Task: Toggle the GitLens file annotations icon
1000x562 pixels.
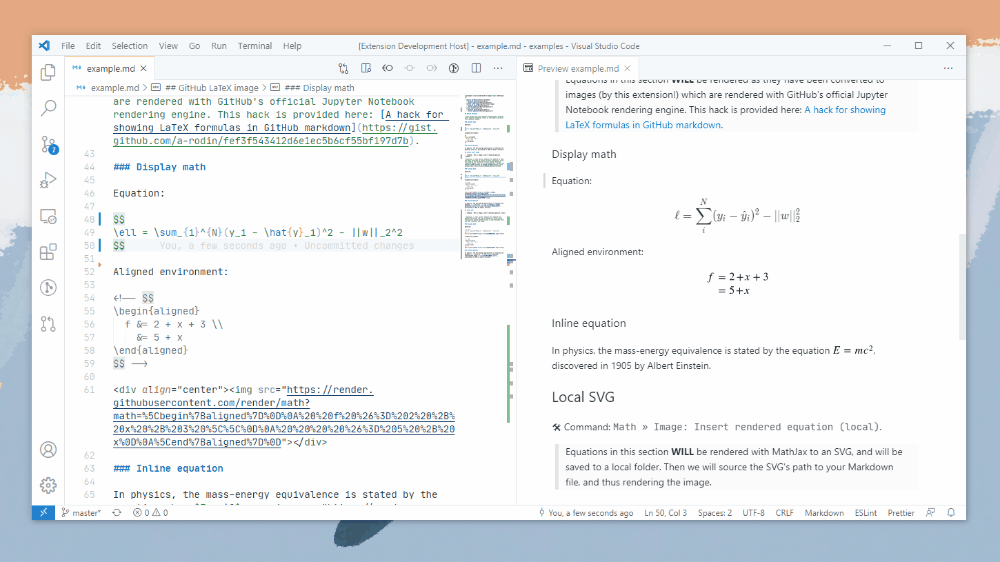Action: 453,68
